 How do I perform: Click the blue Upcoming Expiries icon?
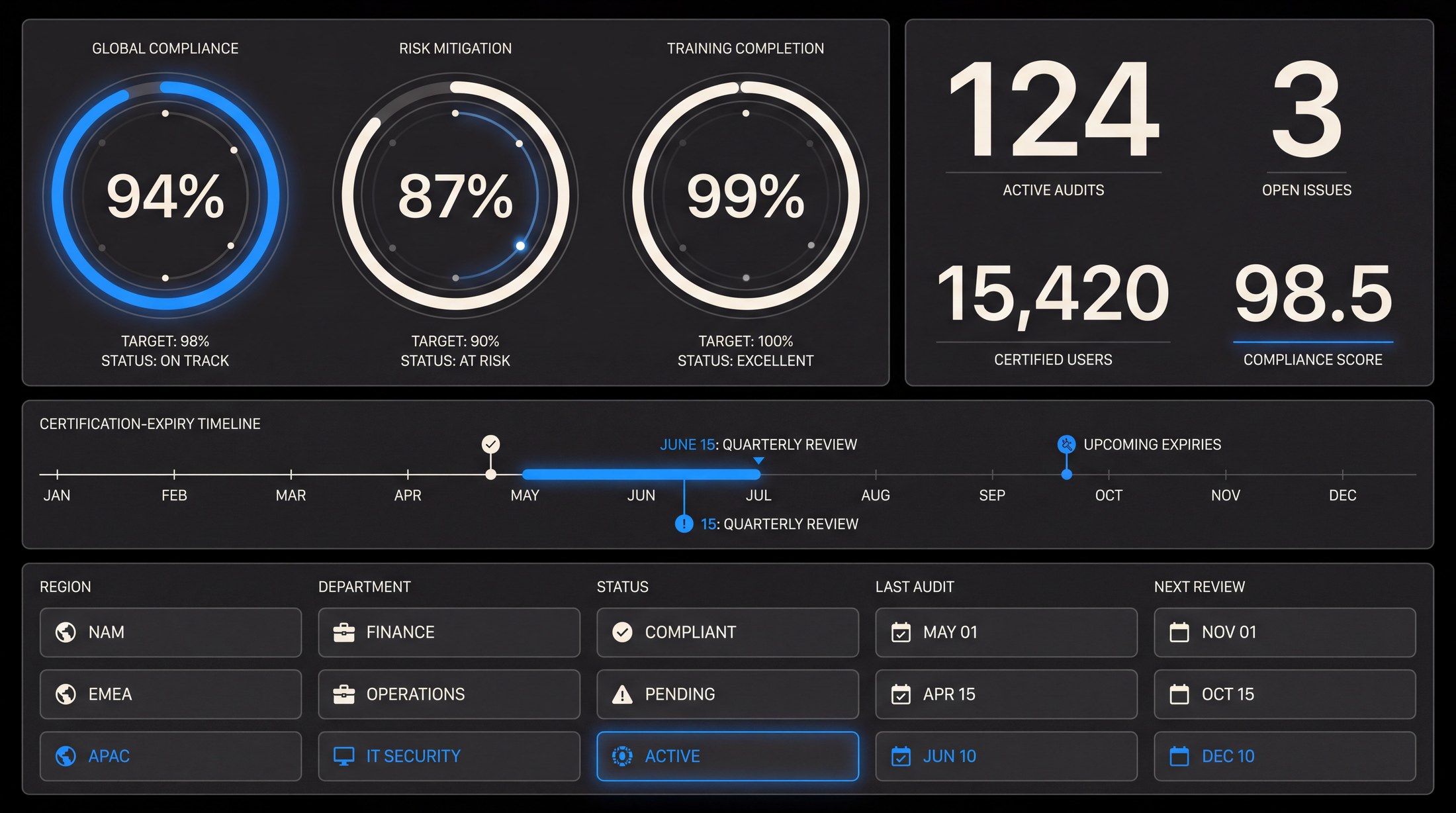point(1066,444)
